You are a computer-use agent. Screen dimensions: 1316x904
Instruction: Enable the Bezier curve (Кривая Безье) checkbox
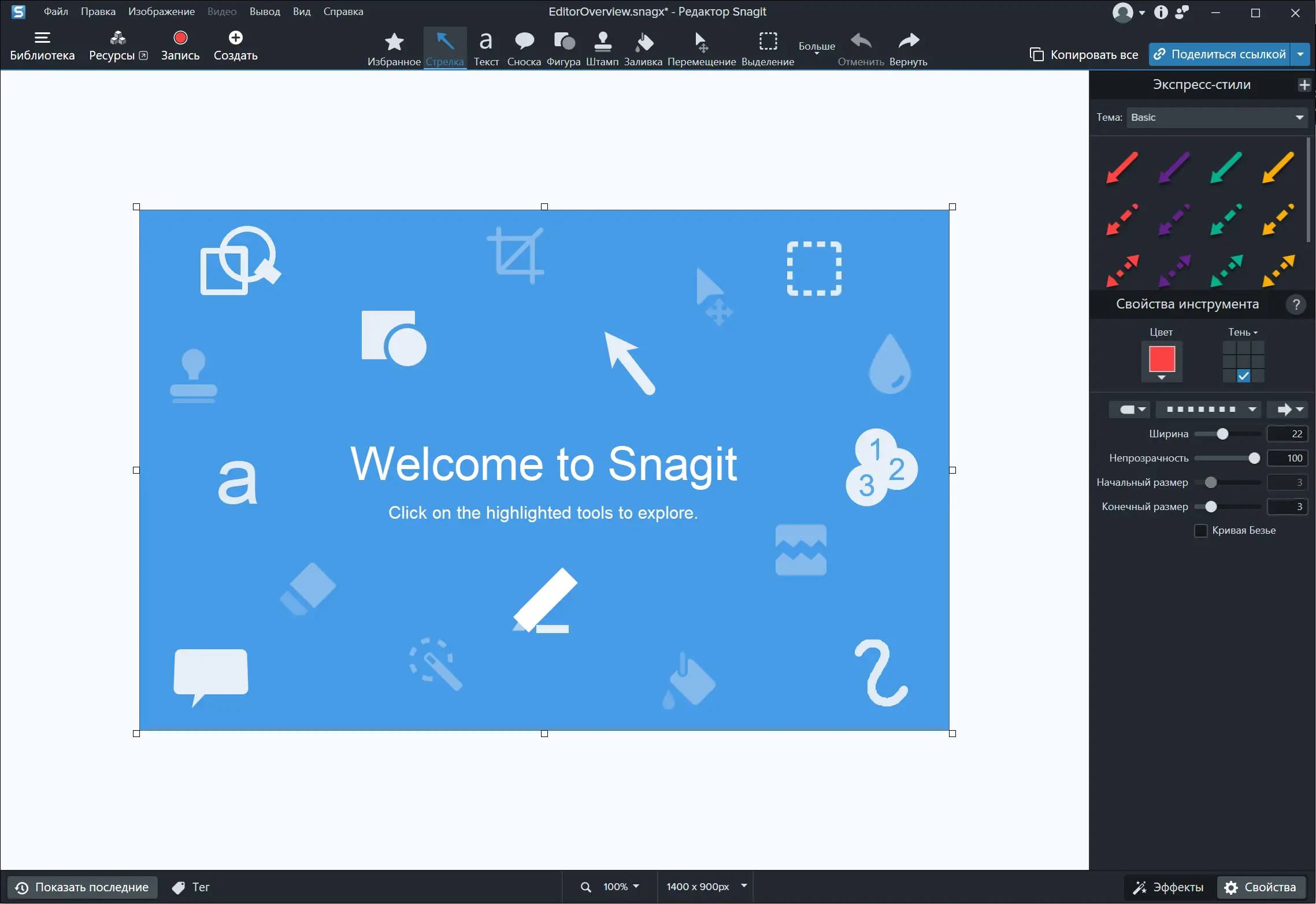tap(1201, 530)
